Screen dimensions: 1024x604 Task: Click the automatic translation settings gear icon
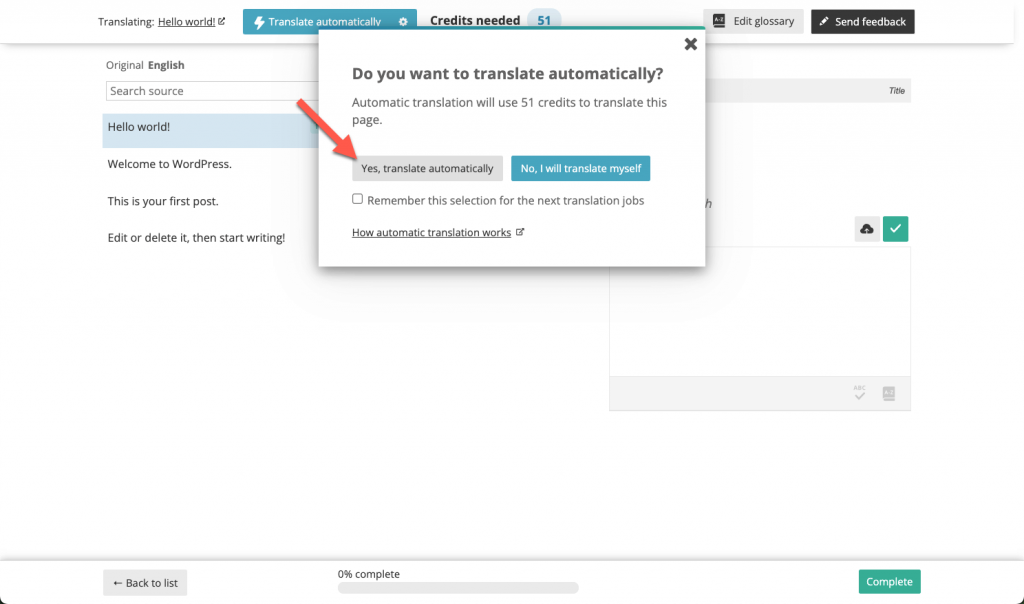405,20
